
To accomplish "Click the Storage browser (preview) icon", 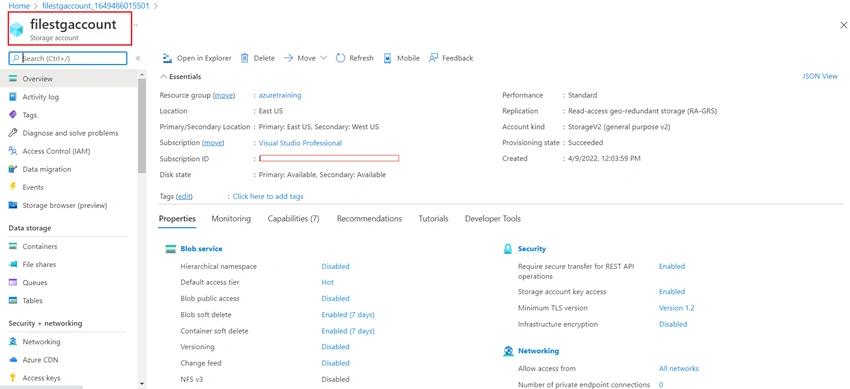I will point(12,205).
